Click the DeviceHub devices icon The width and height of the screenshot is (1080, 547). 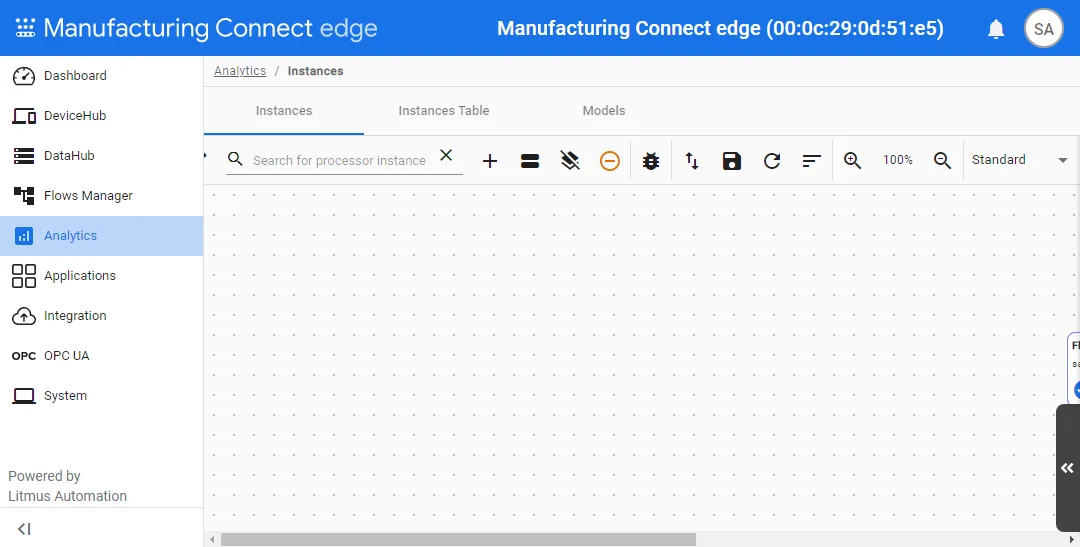tap(24, 116)
